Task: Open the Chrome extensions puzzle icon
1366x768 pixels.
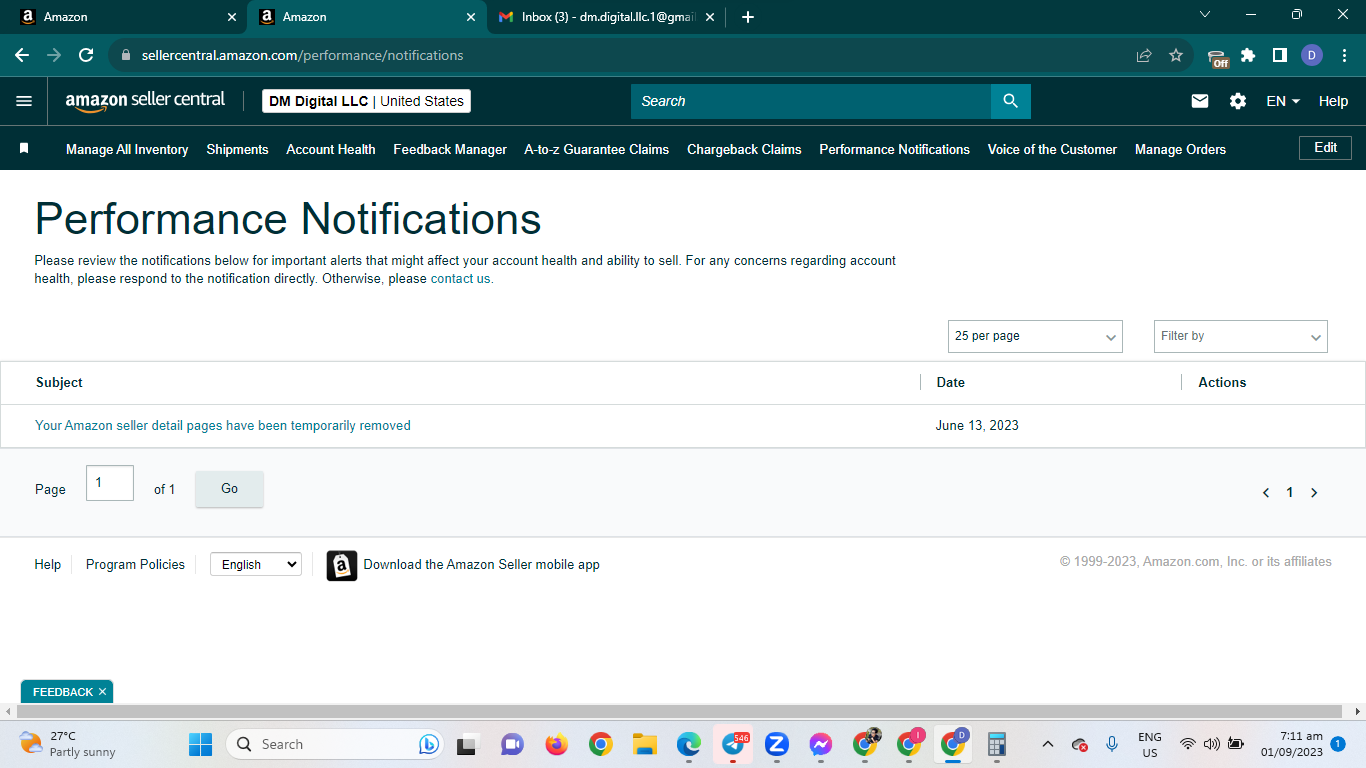Action: tap(1248, 55)
